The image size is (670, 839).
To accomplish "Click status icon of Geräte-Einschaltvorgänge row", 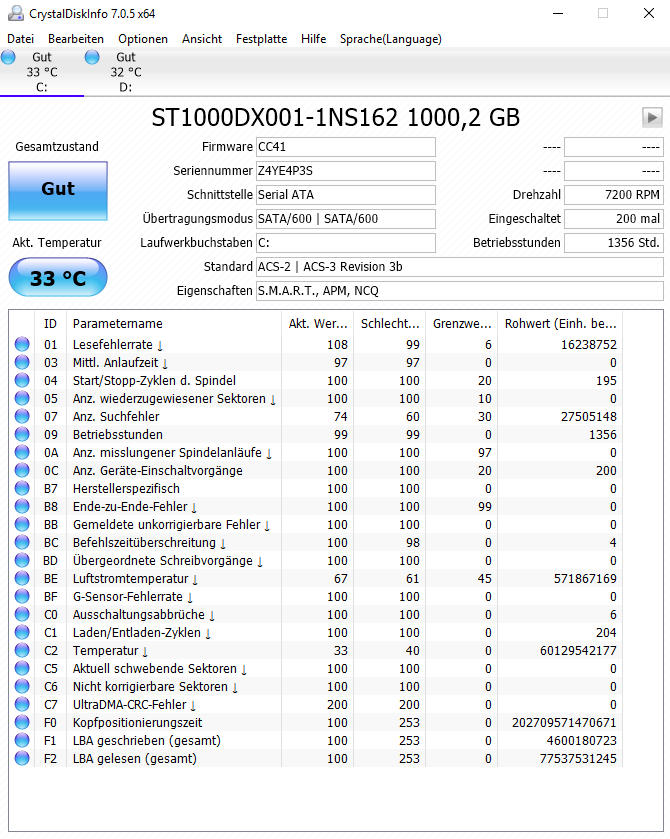I will 22,471.
